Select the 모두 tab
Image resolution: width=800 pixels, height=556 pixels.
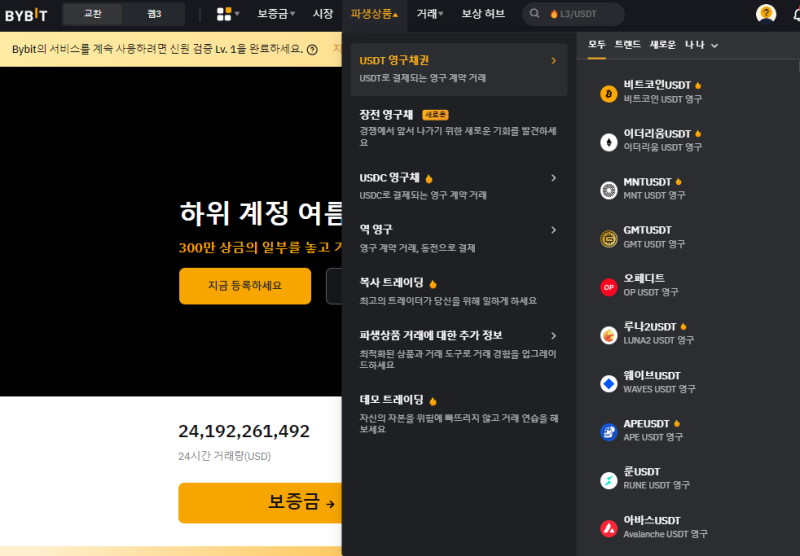(x=596, y=45)
